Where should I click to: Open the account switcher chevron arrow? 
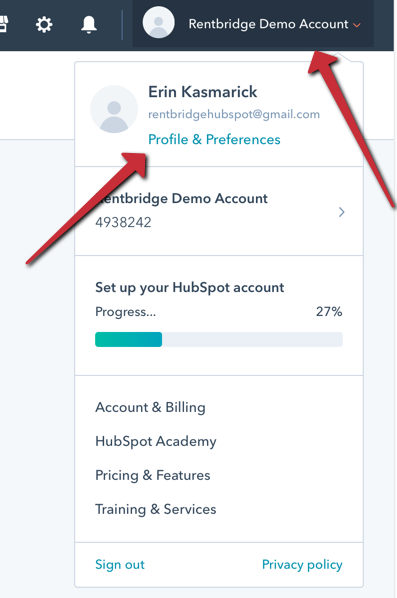click(x=342, y=212)
